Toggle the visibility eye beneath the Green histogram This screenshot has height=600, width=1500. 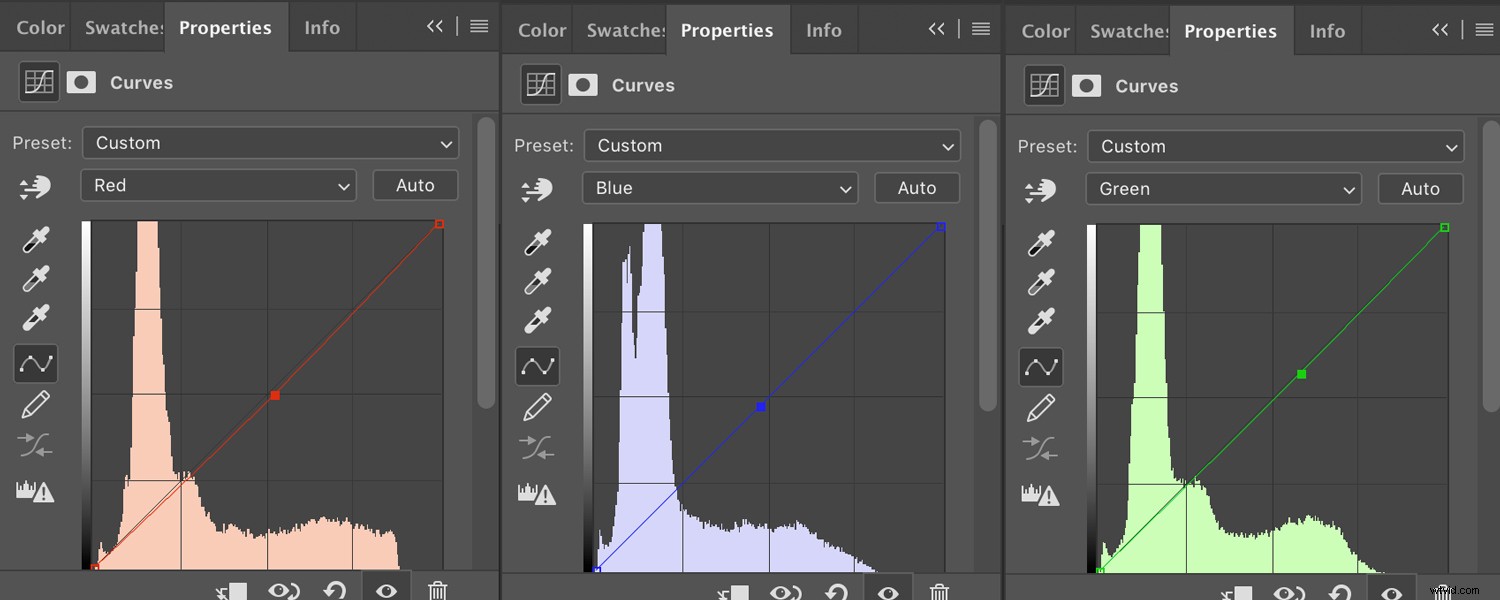pyautogui.click(x=1392, y=591)
